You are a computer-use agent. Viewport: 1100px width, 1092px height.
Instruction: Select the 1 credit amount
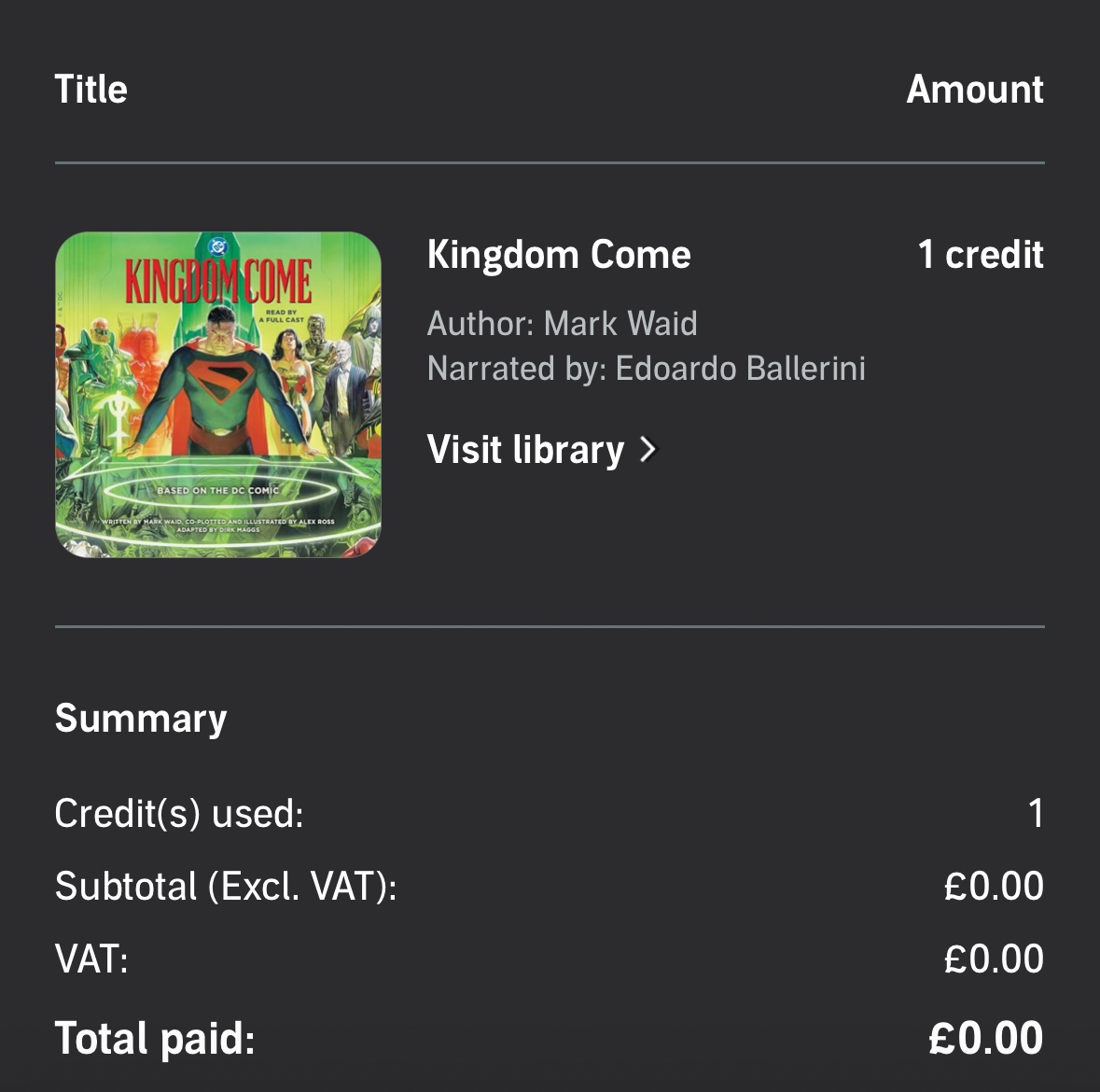pyautogui.click(x=980, y=255)
